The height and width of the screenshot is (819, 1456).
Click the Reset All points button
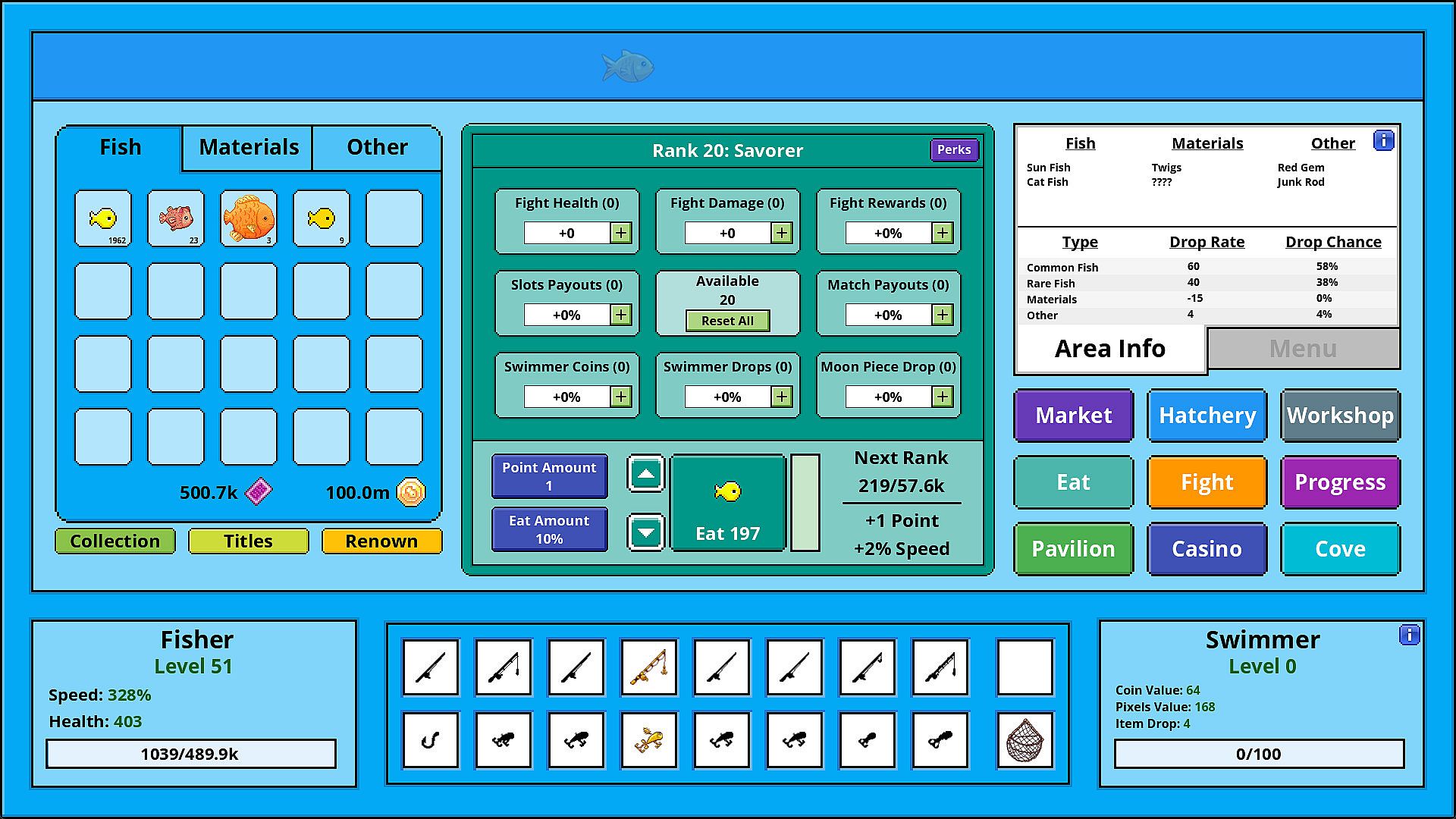coord(727,321)
